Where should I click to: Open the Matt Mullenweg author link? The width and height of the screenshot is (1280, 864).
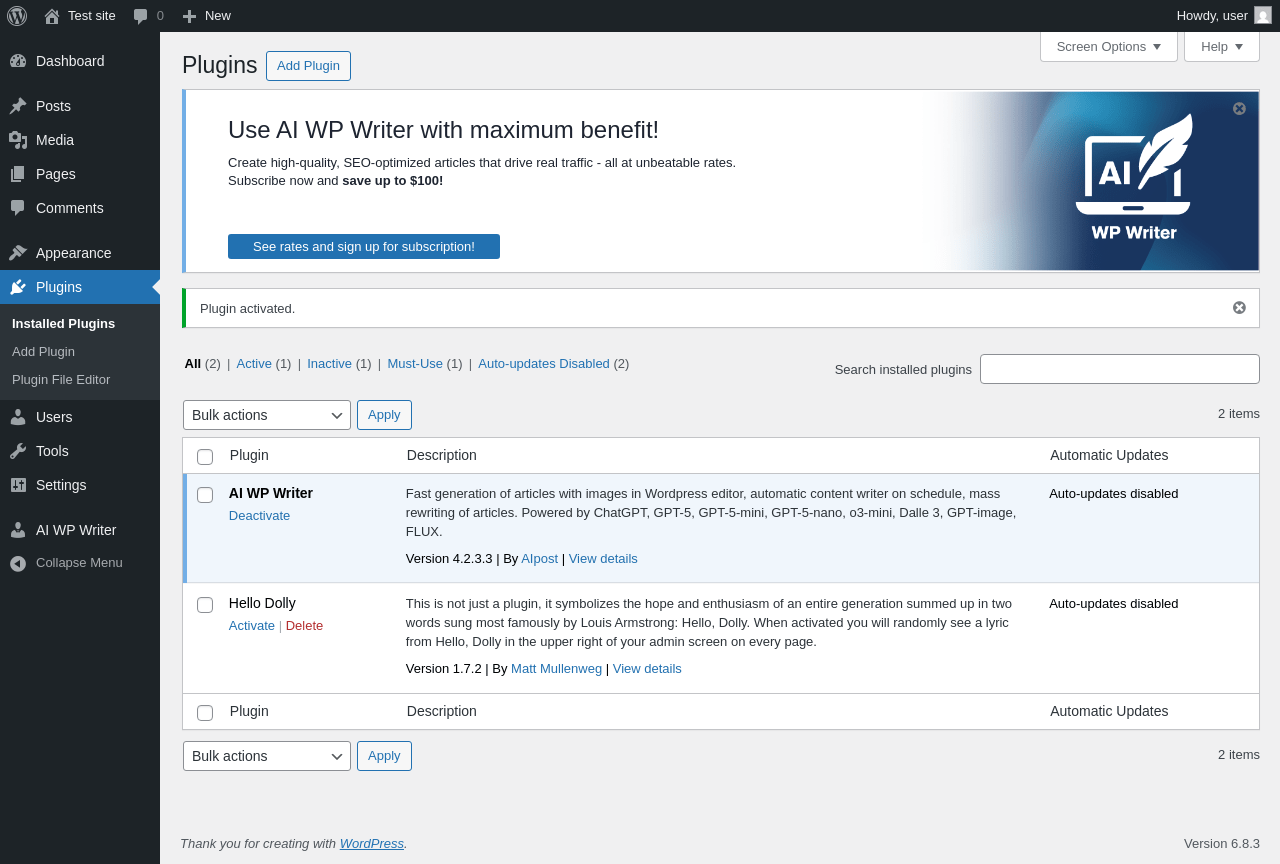[556, 668]
